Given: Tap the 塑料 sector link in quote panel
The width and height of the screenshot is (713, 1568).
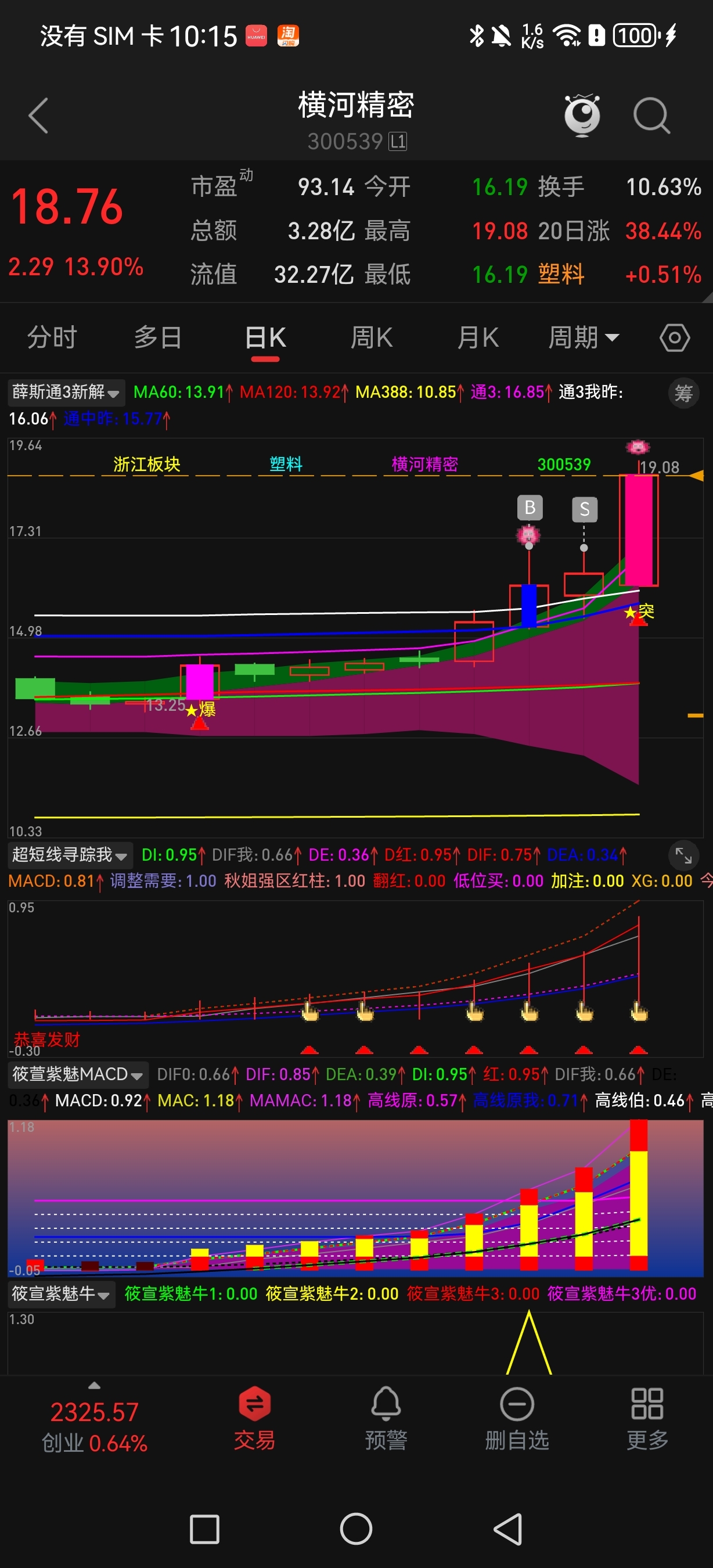Looking at the screenshot, I should (561, 275).
